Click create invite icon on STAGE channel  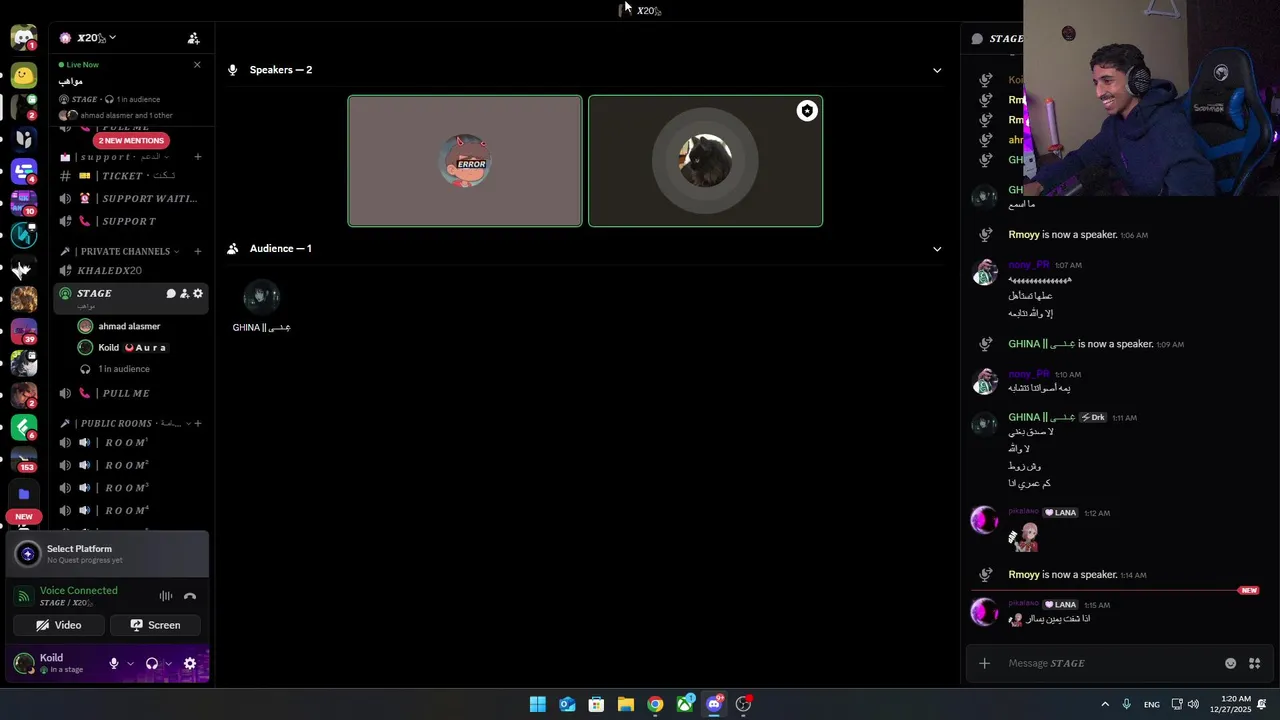tap(184, 294)
